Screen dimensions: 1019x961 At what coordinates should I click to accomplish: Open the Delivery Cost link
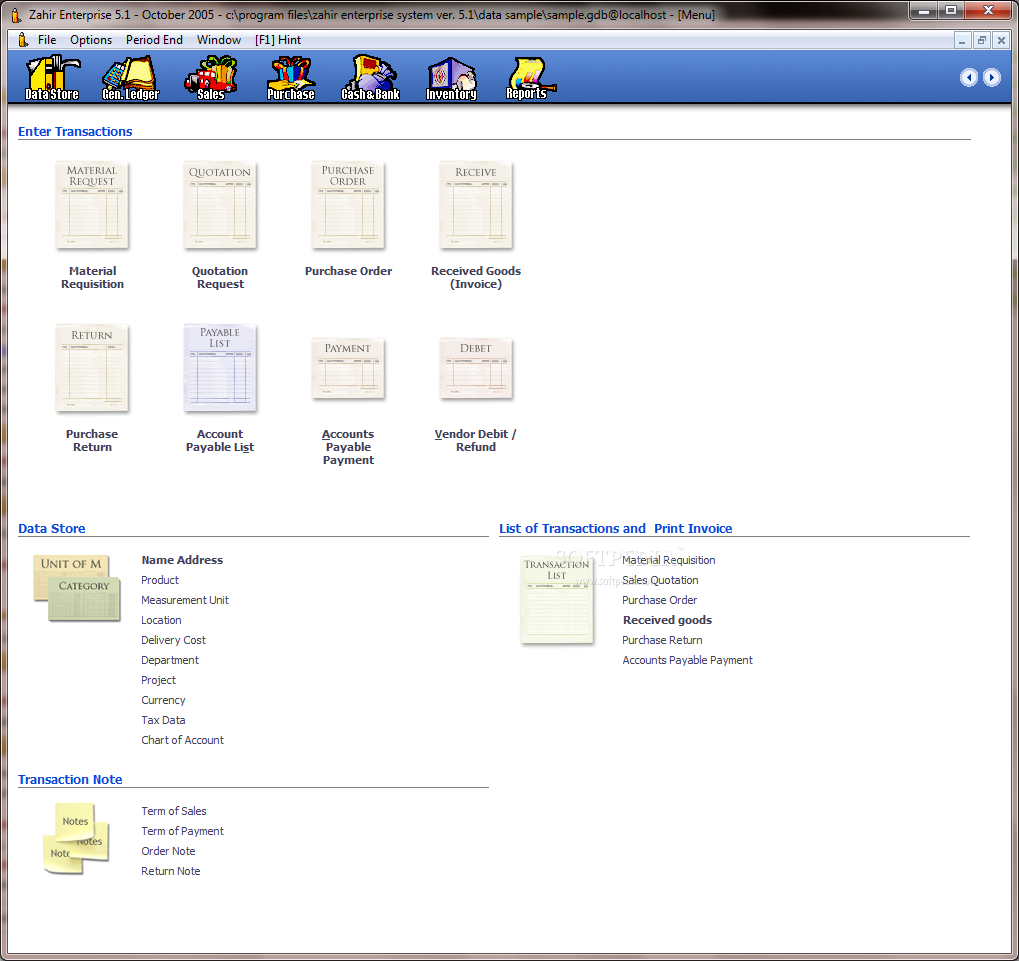coord(174,641)
